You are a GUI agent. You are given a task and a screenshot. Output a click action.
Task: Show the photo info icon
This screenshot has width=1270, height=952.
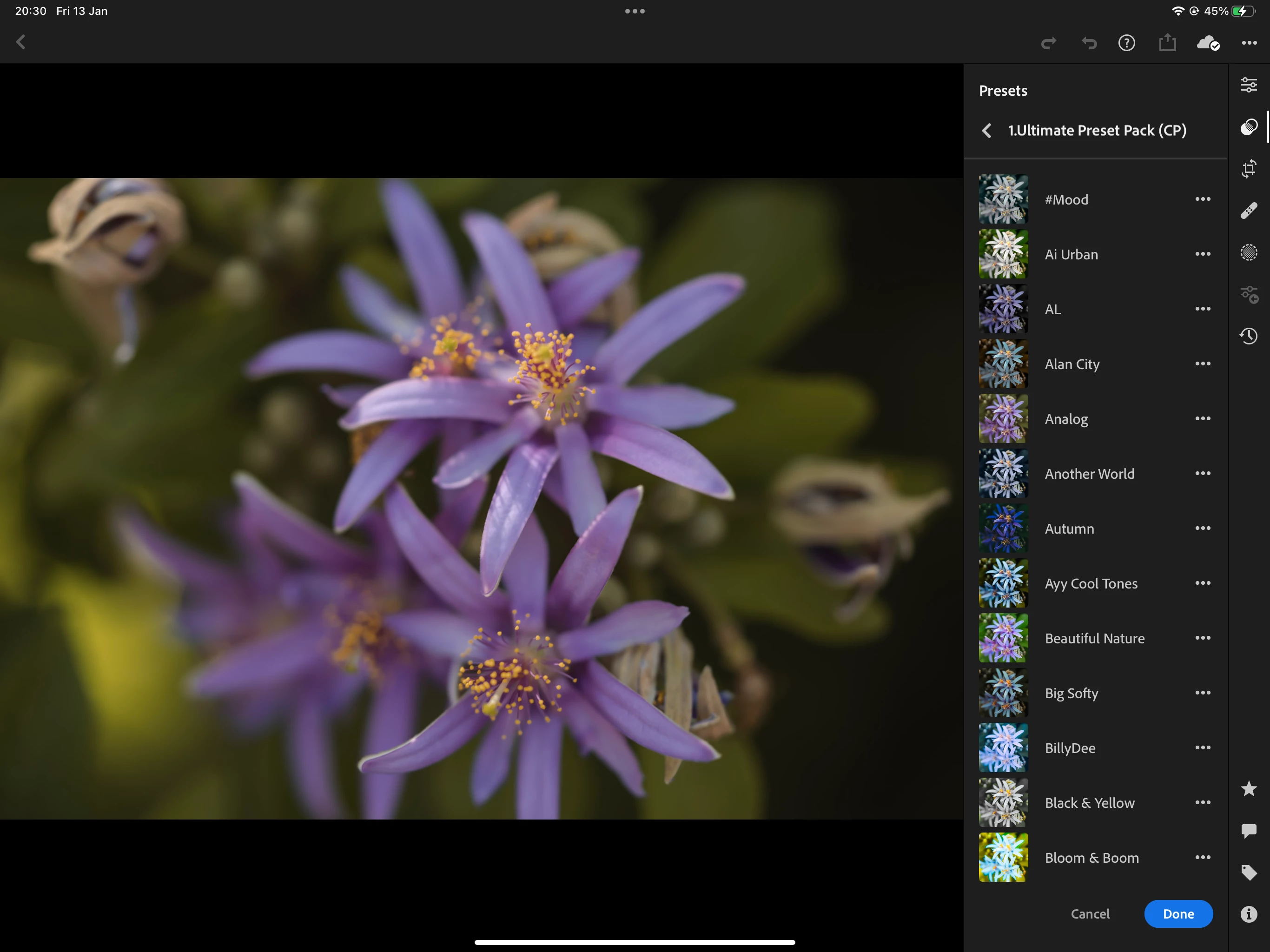pyautogui.click(x=1248, y=914)
